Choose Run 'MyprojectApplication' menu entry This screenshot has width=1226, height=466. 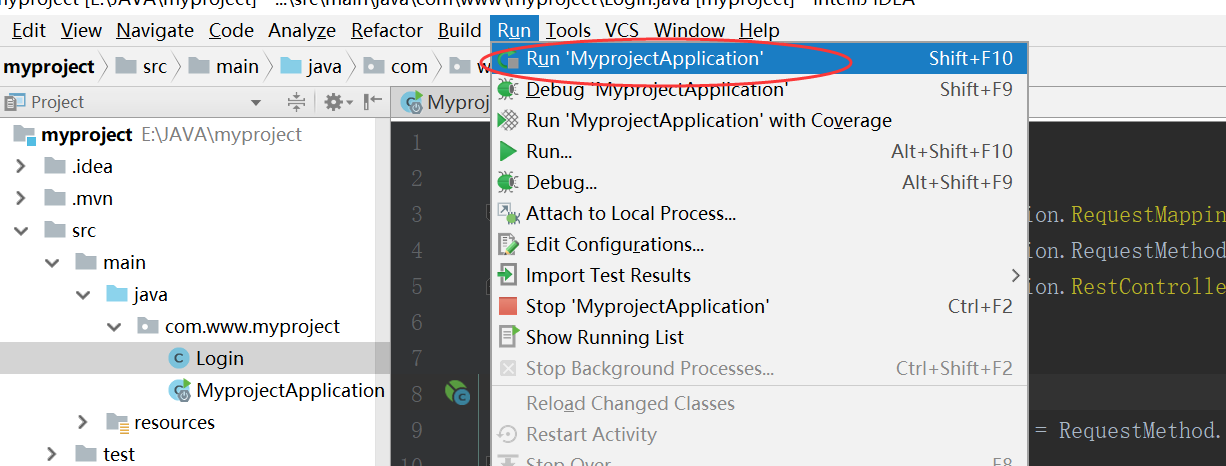tap(760, 59)
